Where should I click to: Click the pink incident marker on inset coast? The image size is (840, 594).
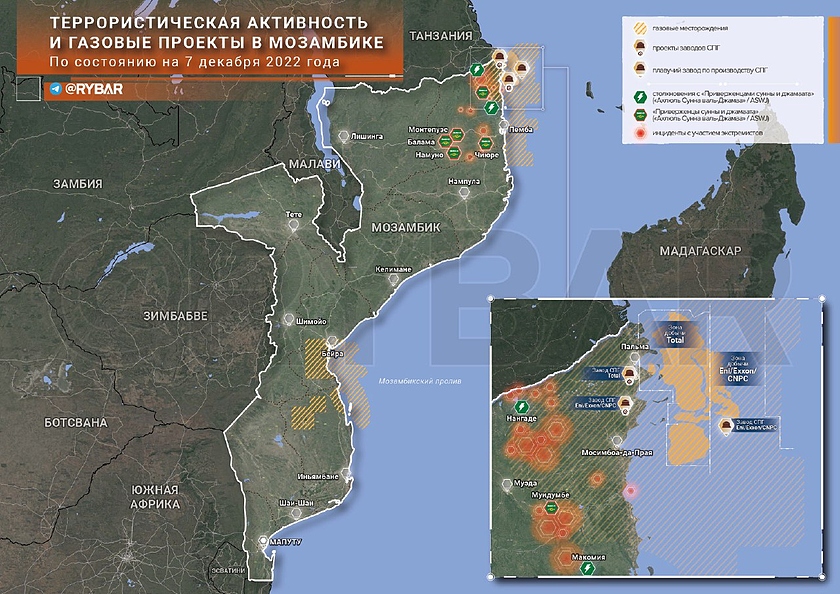(630, 490)
